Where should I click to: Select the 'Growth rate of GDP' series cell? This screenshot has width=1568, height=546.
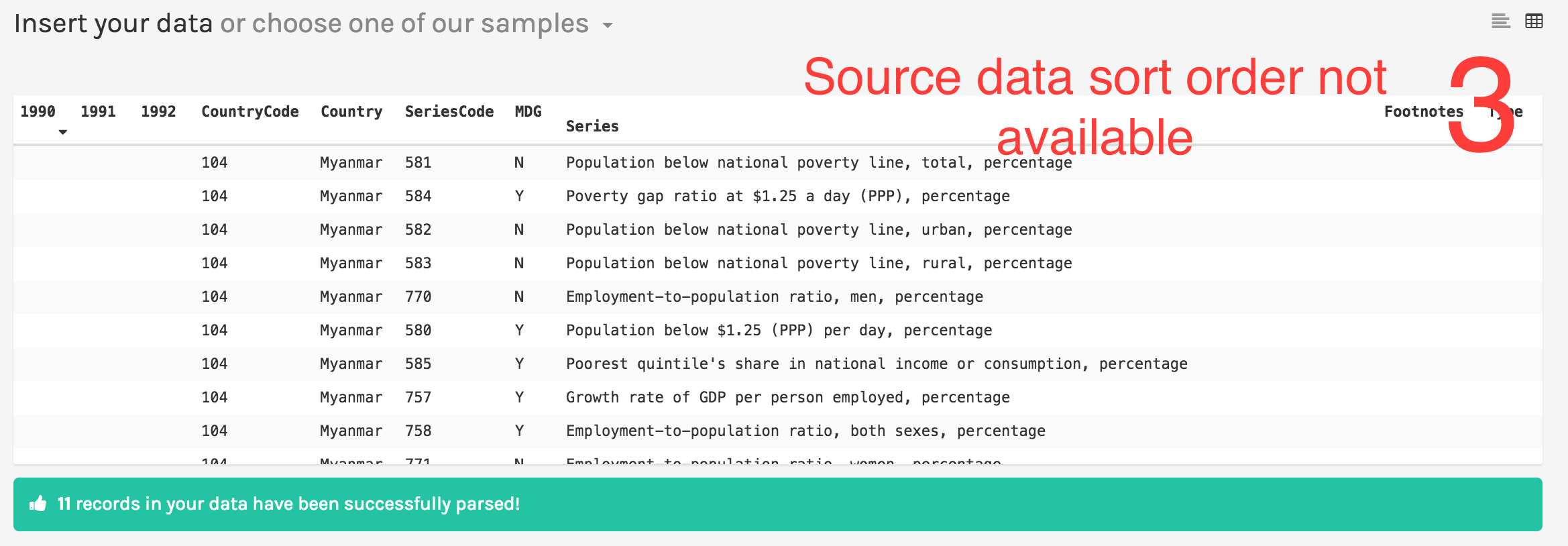[787, 397]
